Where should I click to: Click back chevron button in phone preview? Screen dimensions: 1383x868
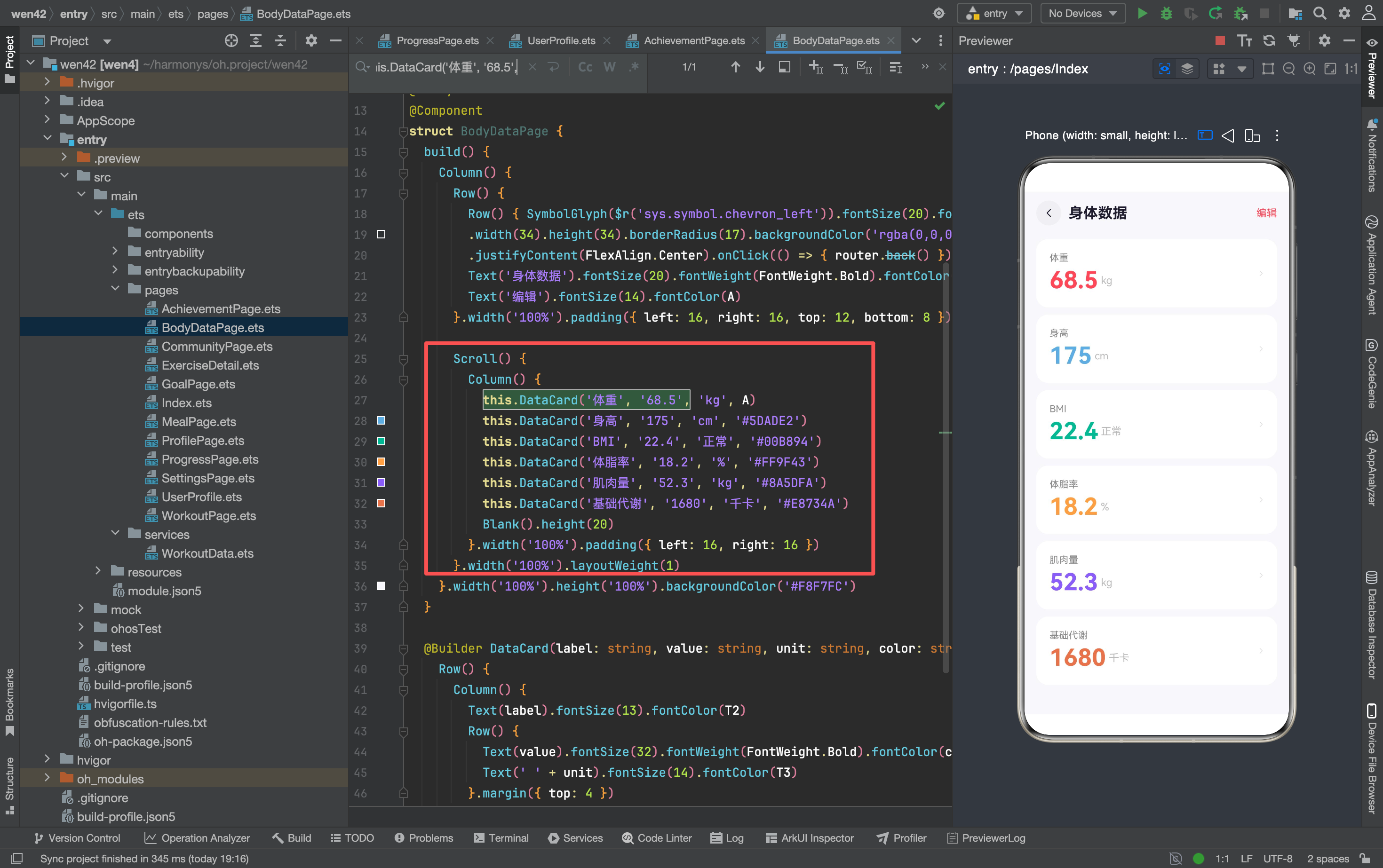pos(1049,213)
